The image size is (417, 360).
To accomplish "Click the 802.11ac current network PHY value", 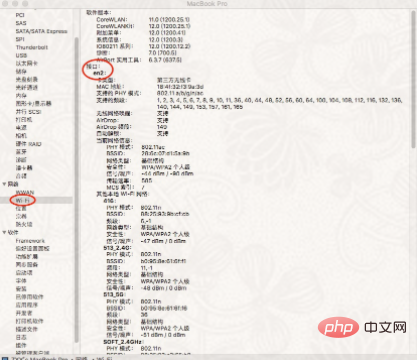I will tap(153, 147).
